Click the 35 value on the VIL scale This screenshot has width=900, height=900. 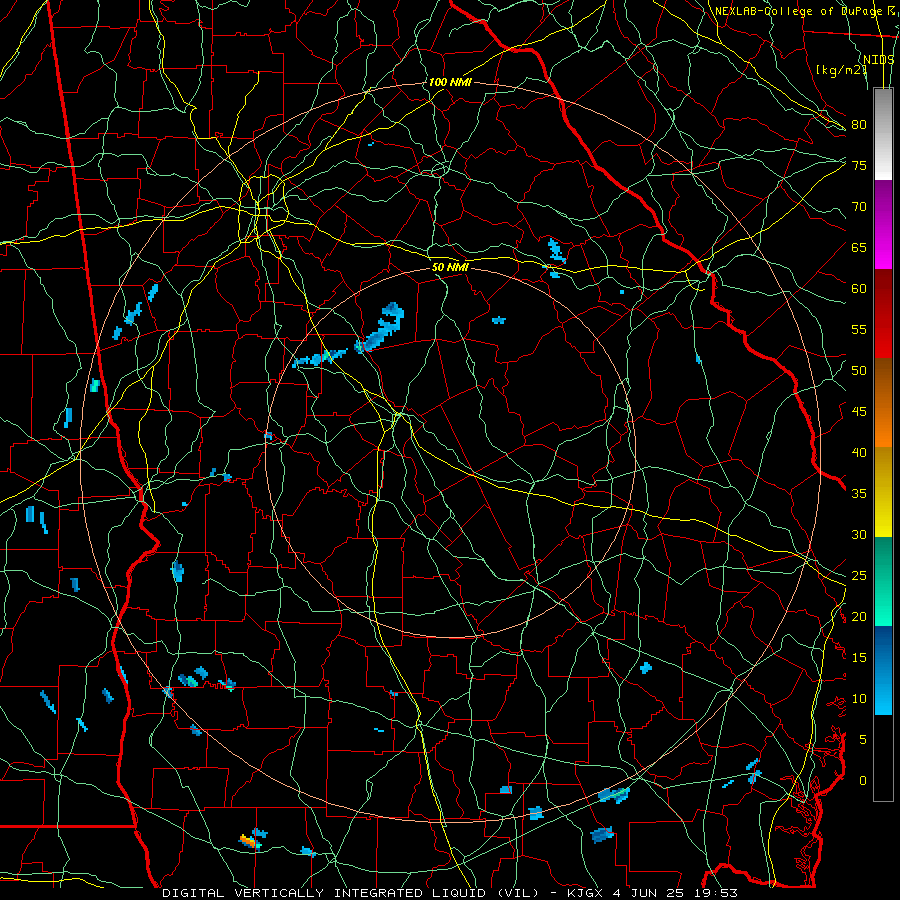pos(859,494)
